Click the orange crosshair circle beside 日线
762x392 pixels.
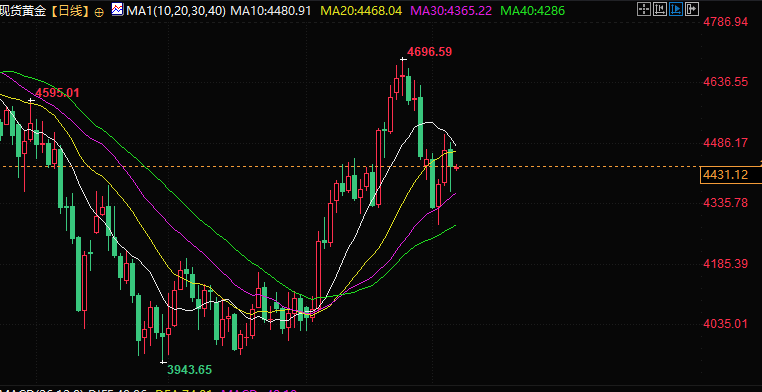tap(99, 12)
